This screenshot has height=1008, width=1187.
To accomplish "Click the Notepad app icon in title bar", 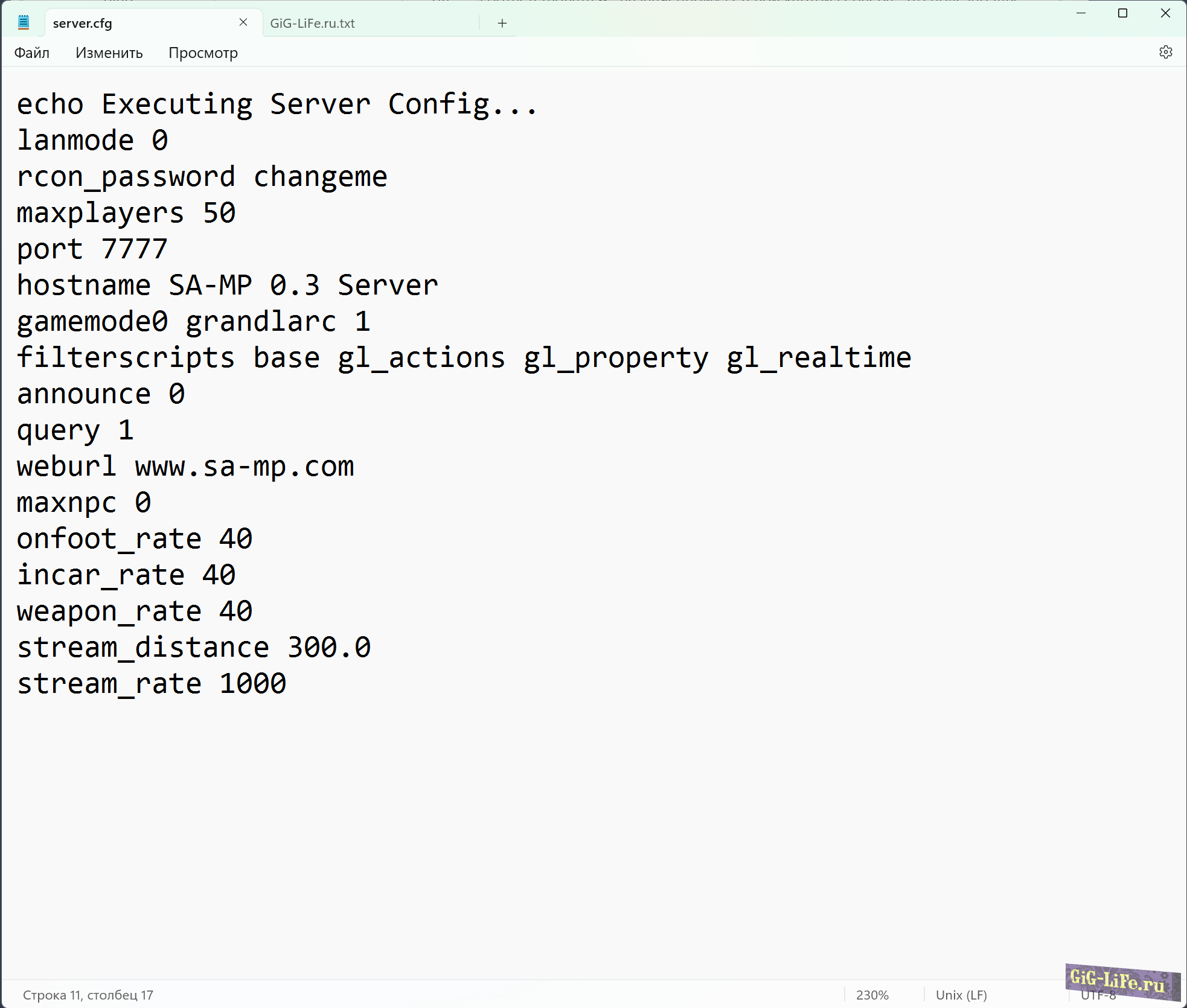I will 24,21.
